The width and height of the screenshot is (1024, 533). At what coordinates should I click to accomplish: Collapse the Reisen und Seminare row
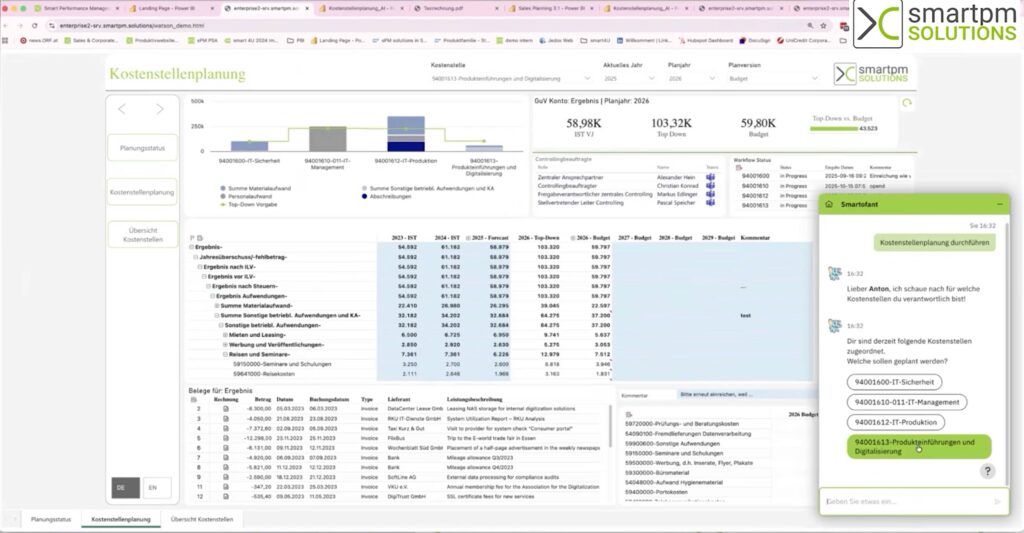pos(227,354)
